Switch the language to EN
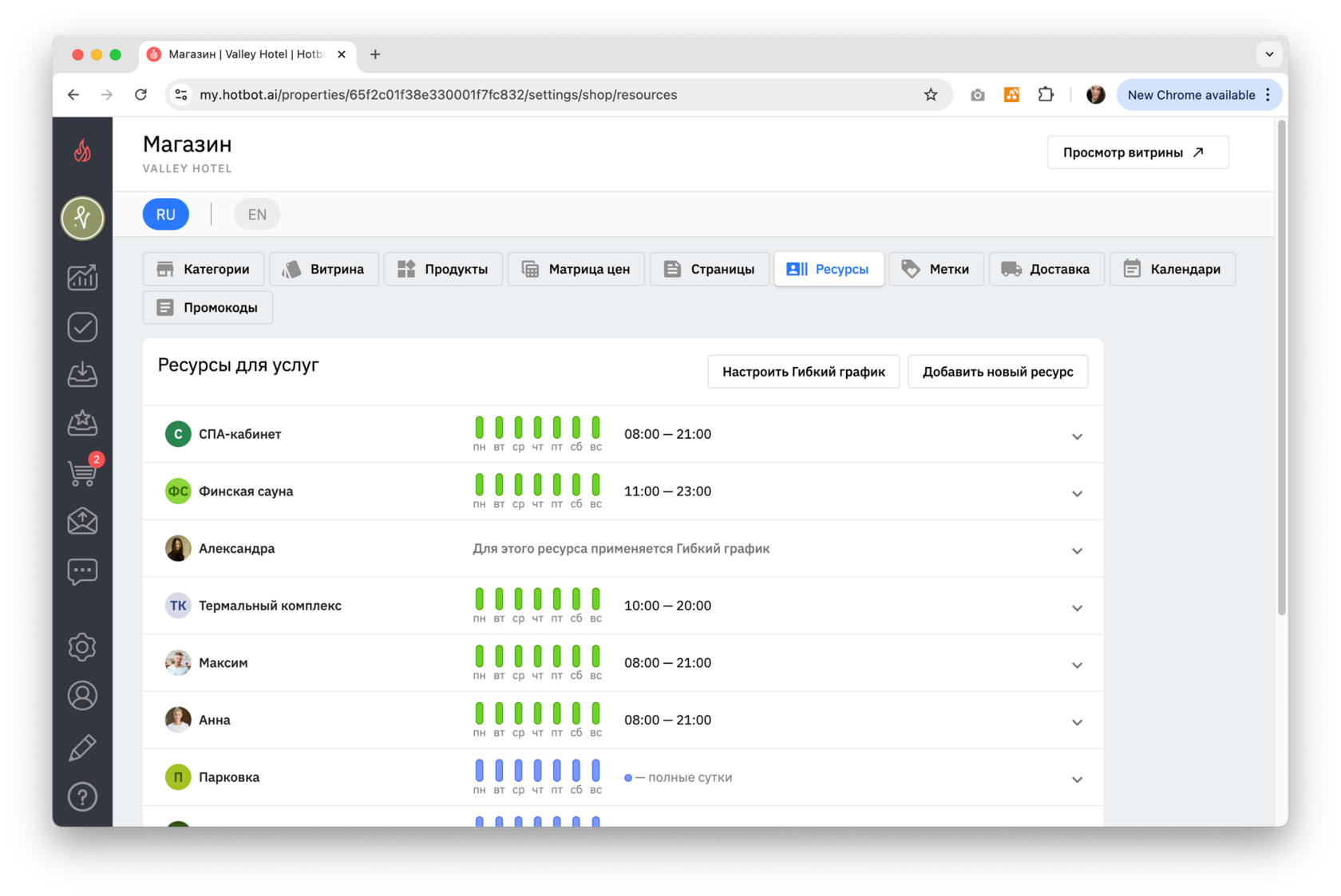Screen dimensions: 1341x896 pyautogui.click(x=257, y=215)
